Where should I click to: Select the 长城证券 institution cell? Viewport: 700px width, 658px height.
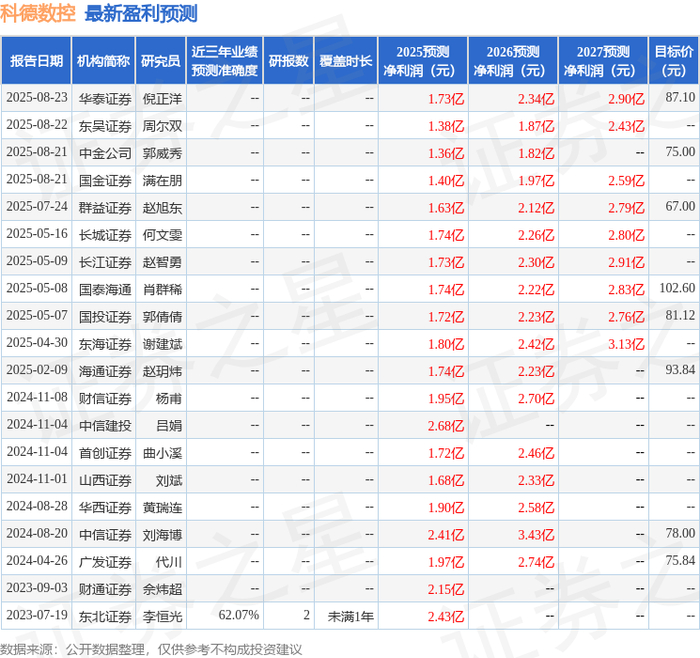[105, 235]
